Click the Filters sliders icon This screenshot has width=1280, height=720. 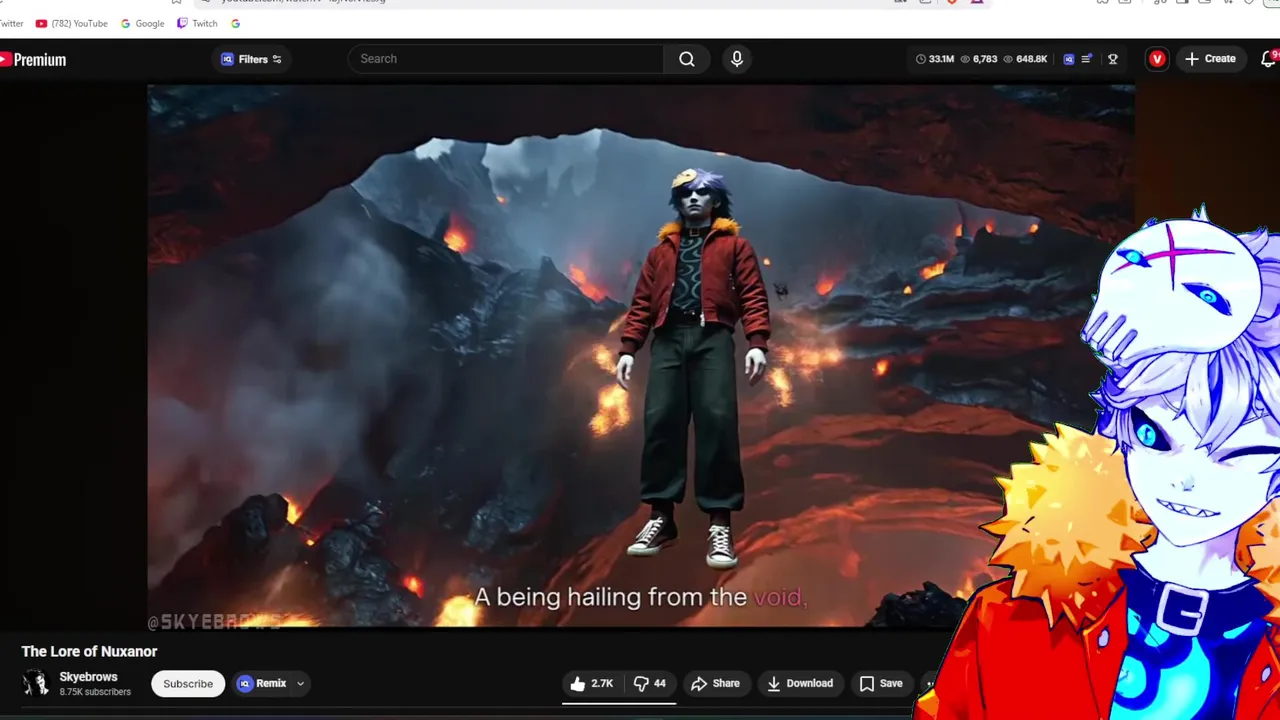click(x=277, y=59)
